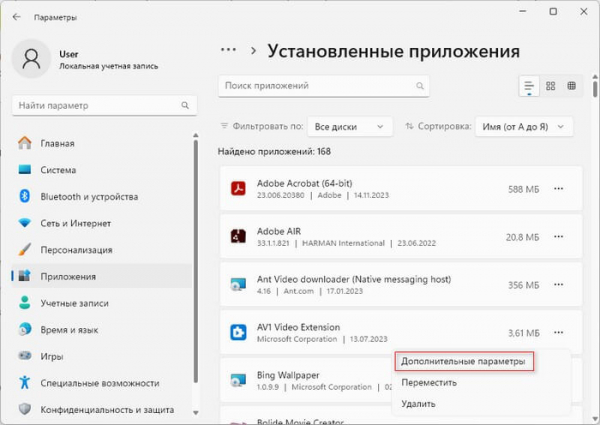Click the Adobe AIR app icon

[x=238, y=236]
